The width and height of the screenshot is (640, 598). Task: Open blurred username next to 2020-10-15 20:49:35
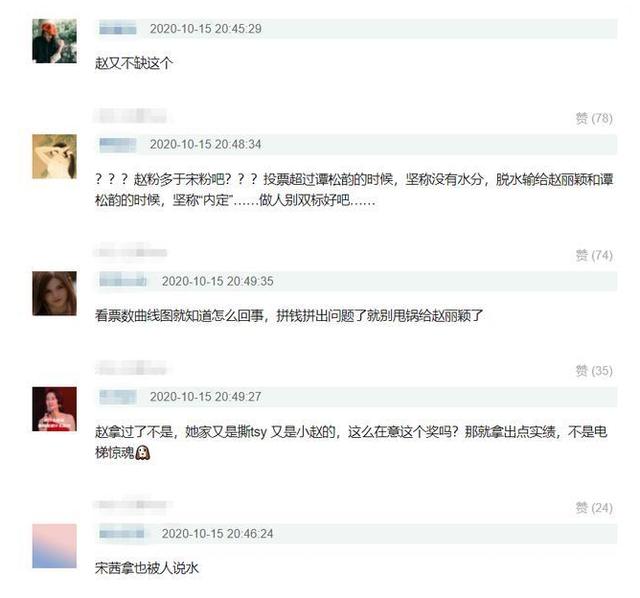123,281
